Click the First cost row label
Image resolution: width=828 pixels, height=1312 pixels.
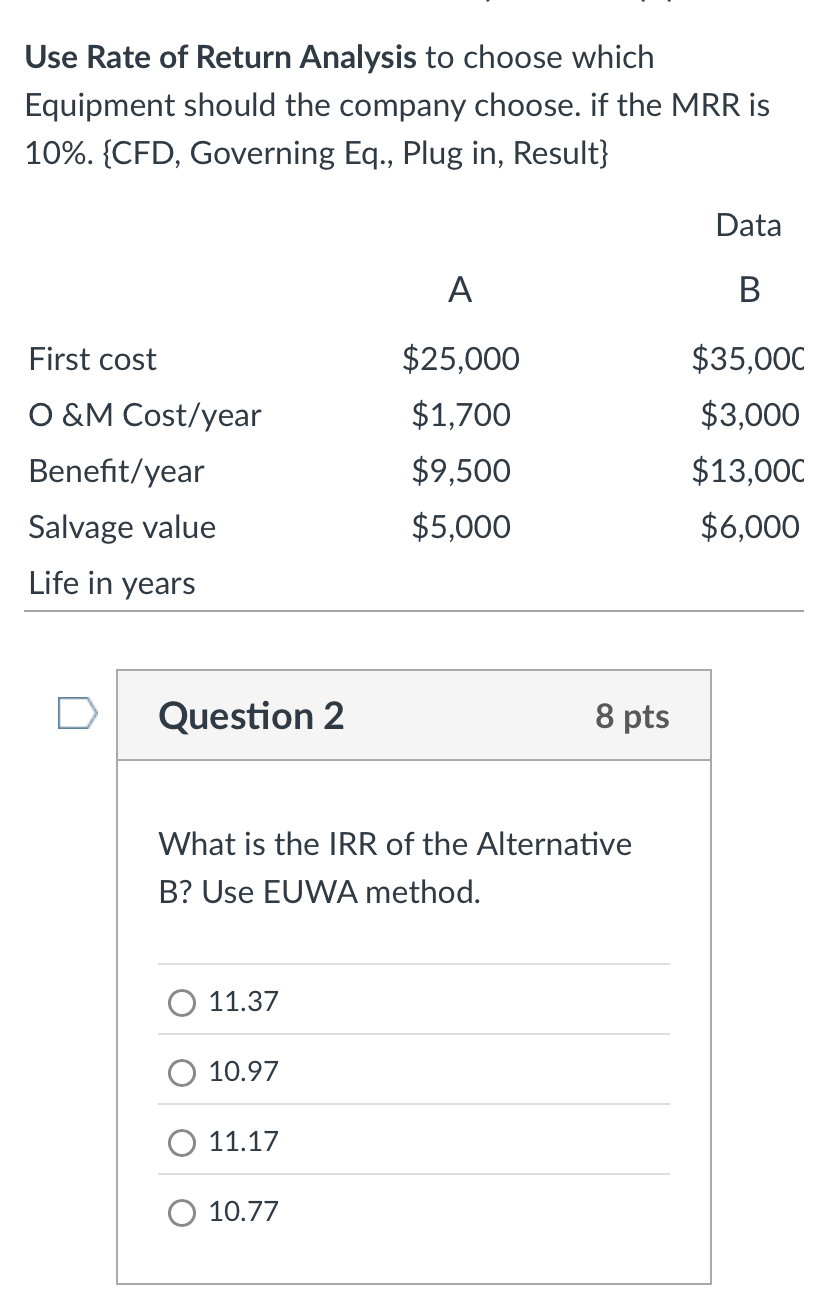[x=92, y=359]
